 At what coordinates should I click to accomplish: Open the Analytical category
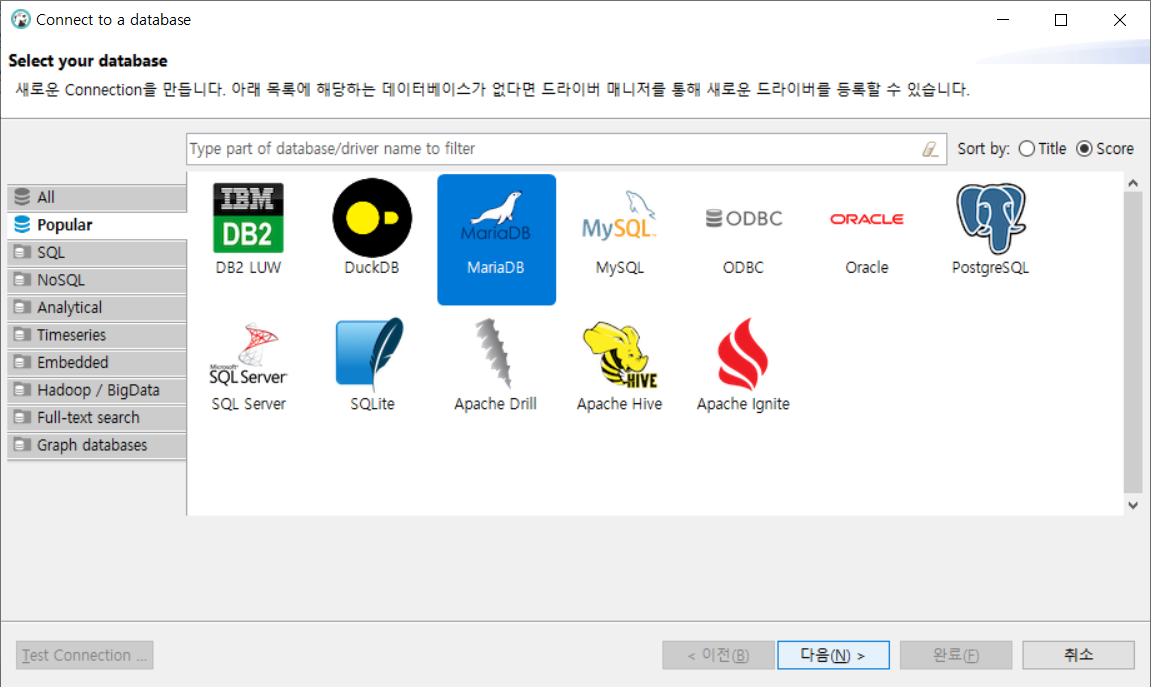(x=97, y=308)
